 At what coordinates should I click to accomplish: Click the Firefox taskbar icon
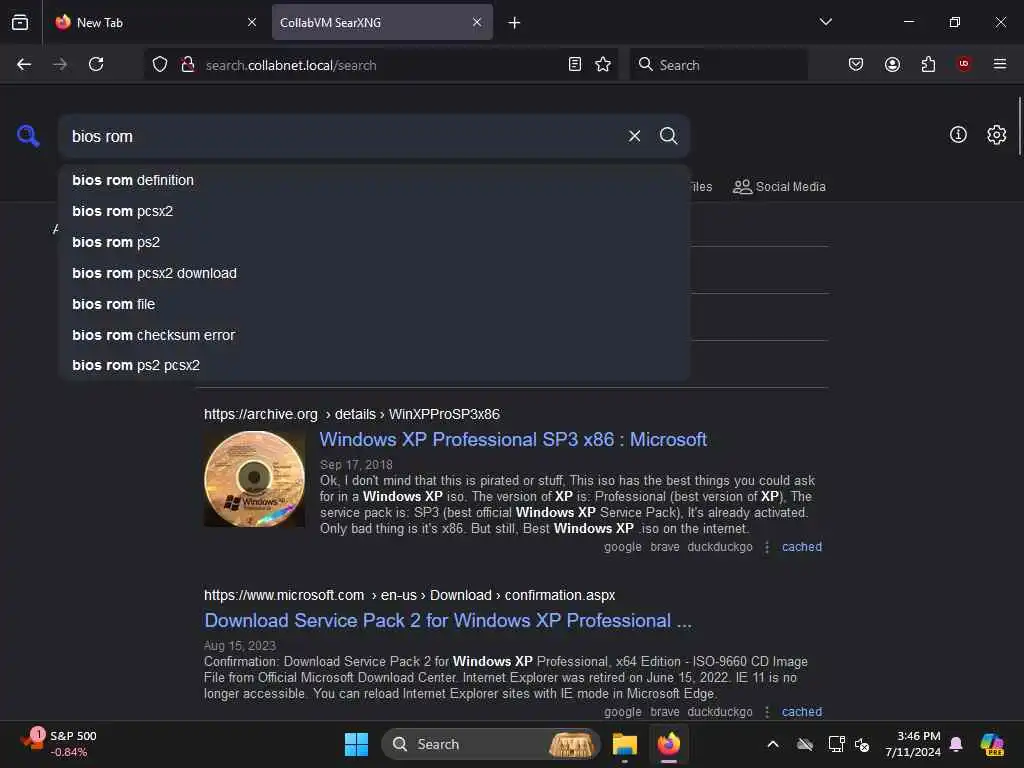pos(668,744)
